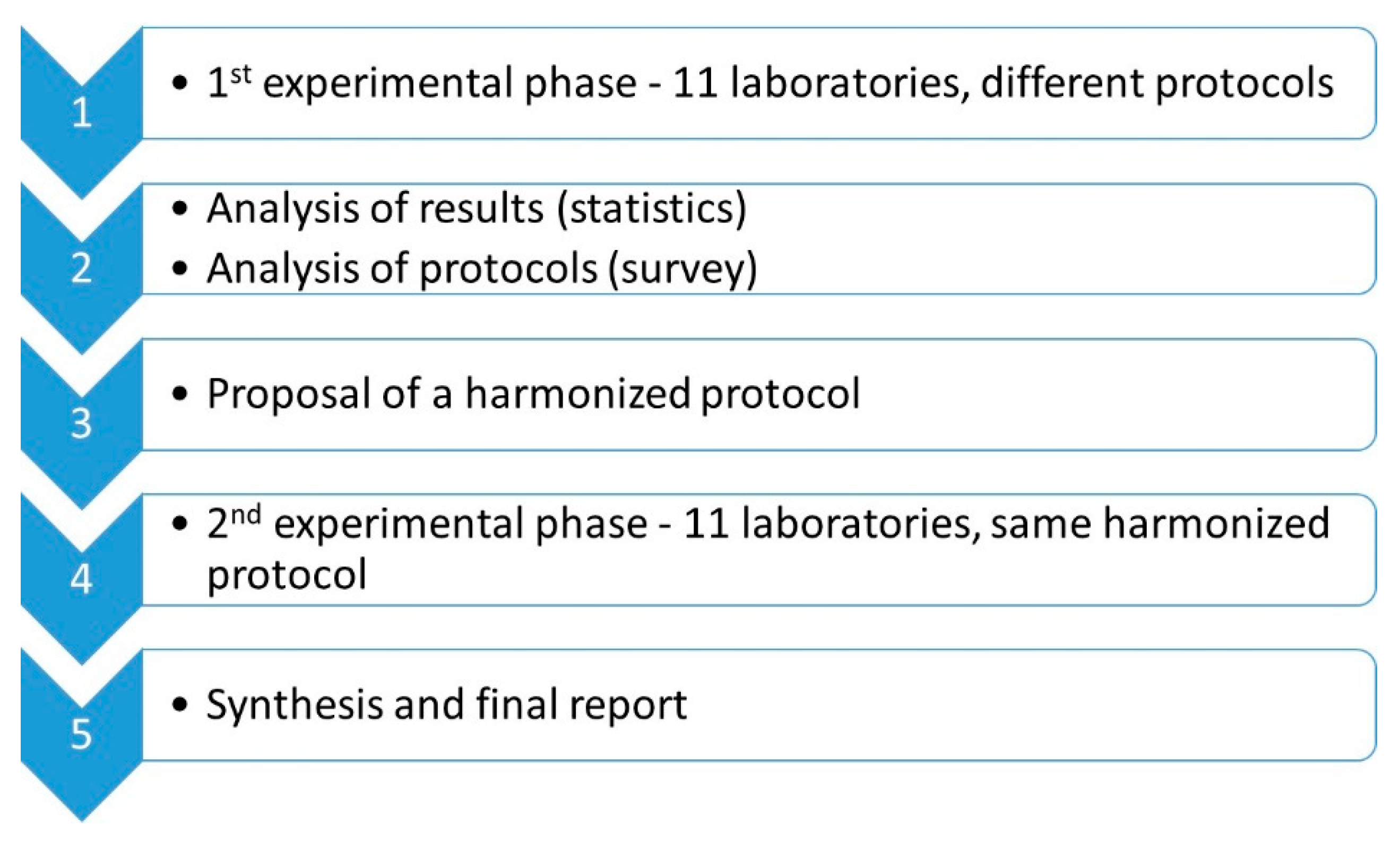Click the bullet before "Analysis of protocols"

click(x=179, y=268)
